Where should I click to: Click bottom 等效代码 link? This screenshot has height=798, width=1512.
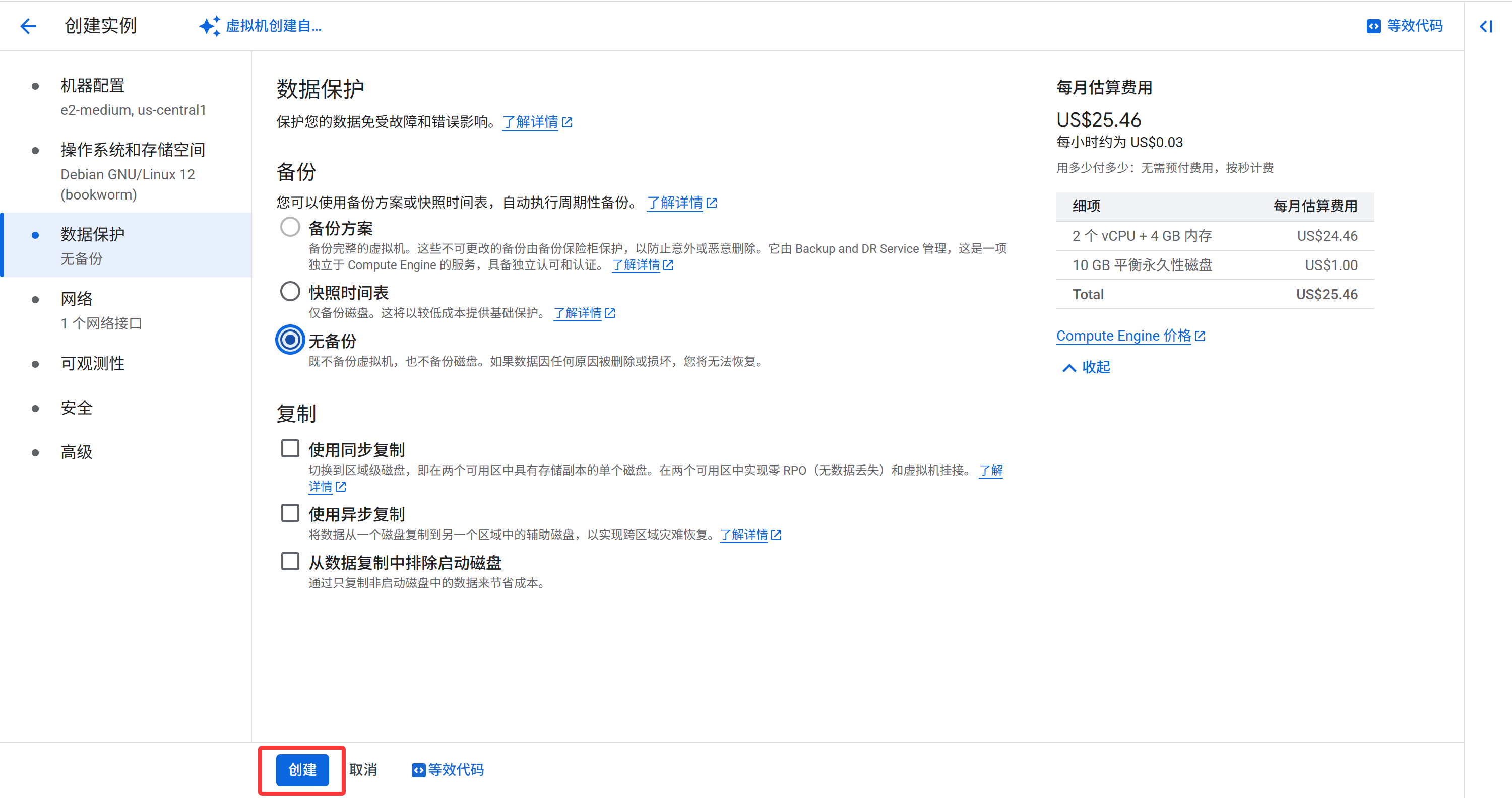coord(448,770)
